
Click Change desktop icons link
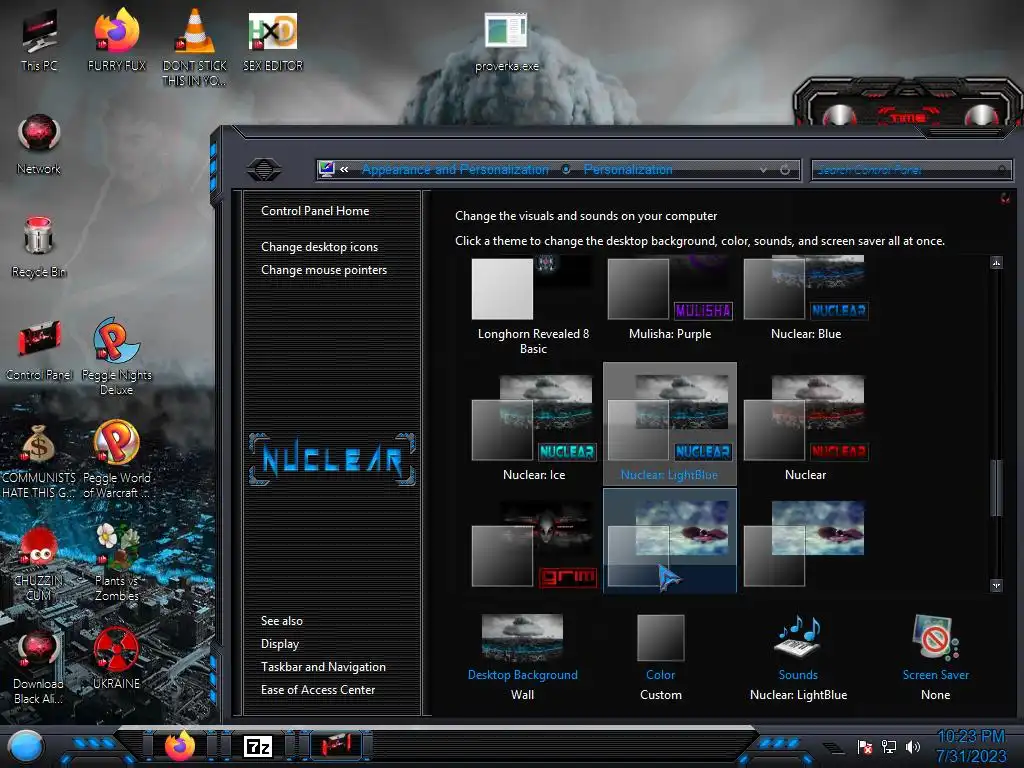(319, 247)
